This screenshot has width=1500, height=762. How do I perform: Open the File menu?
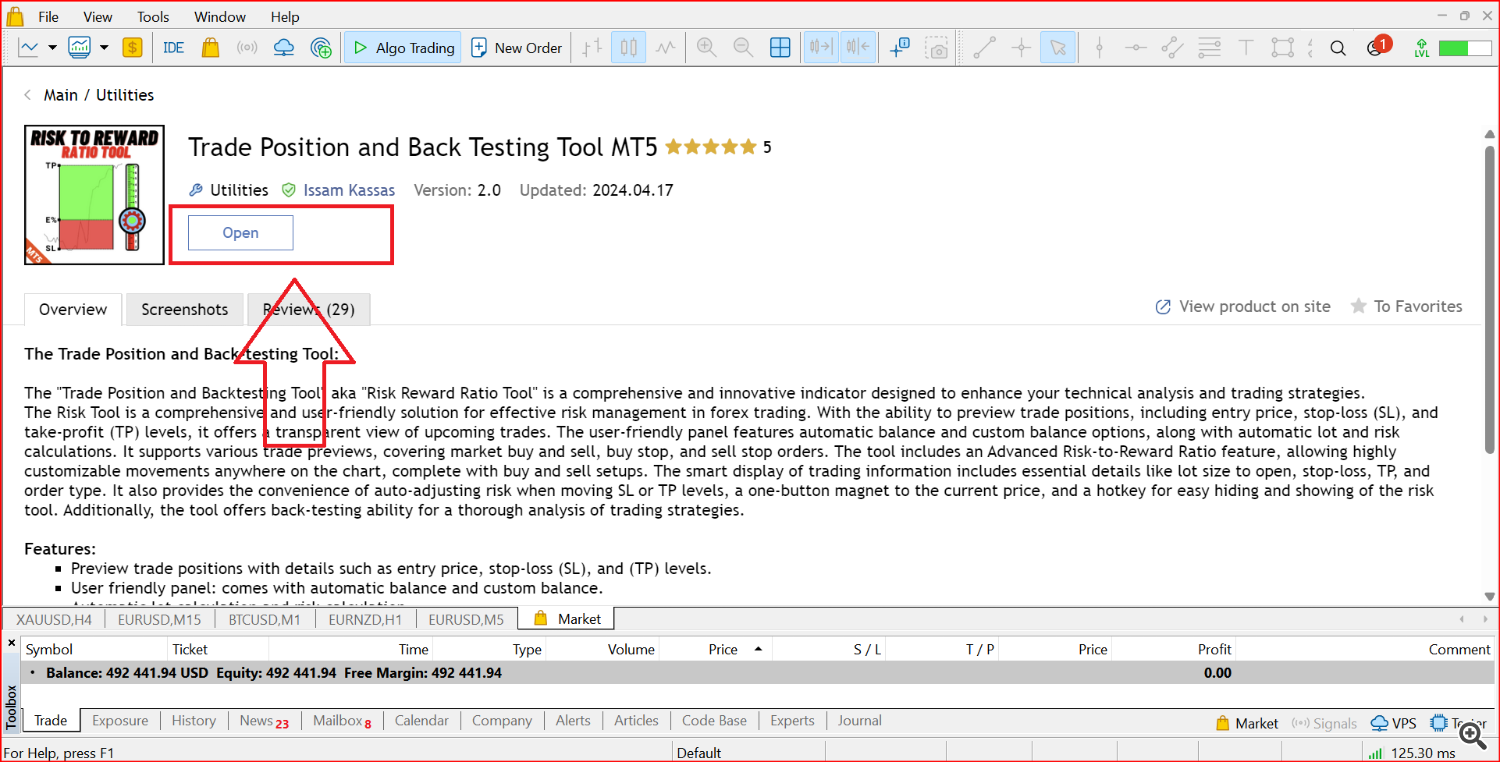pos(48,16)
